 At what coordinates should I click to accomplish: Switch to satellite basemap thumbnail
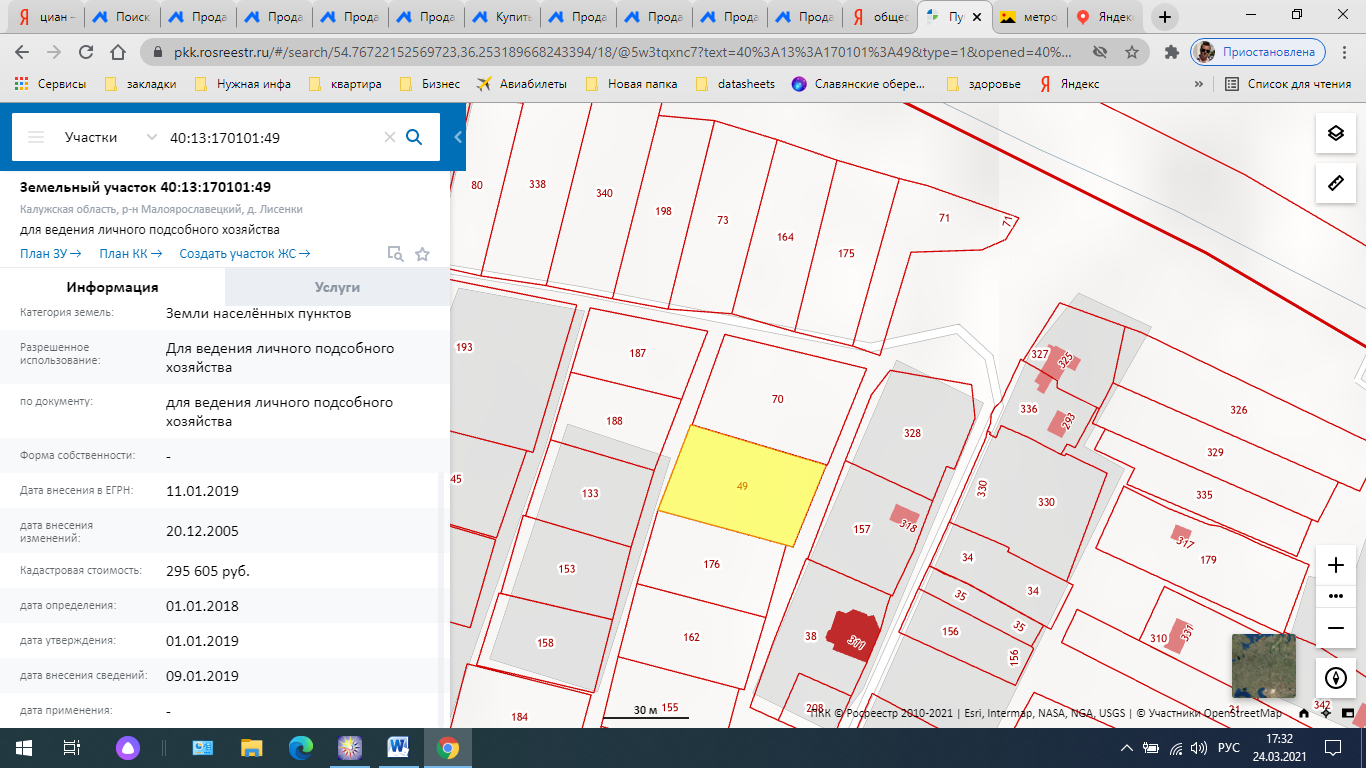[1263, 665]
